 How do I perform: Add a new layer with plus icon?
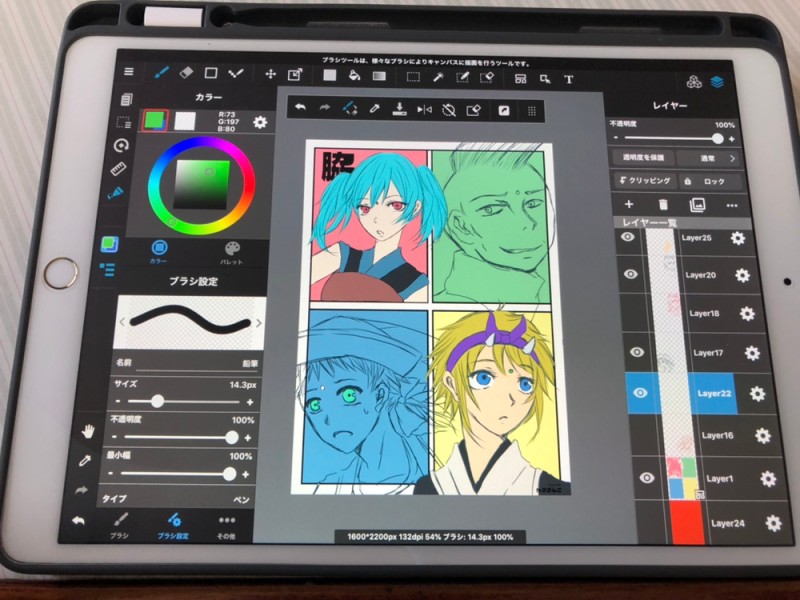629,204
